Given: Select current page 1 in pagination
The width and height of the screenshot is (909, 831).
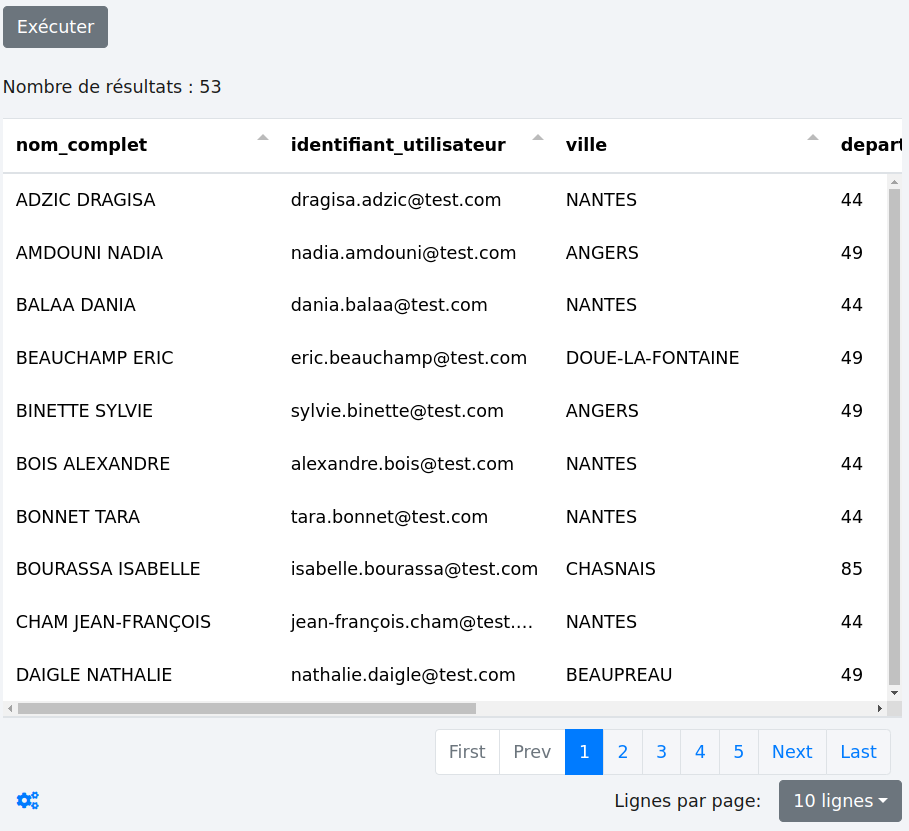Looking at the screenshot, I should pos(584,752).
